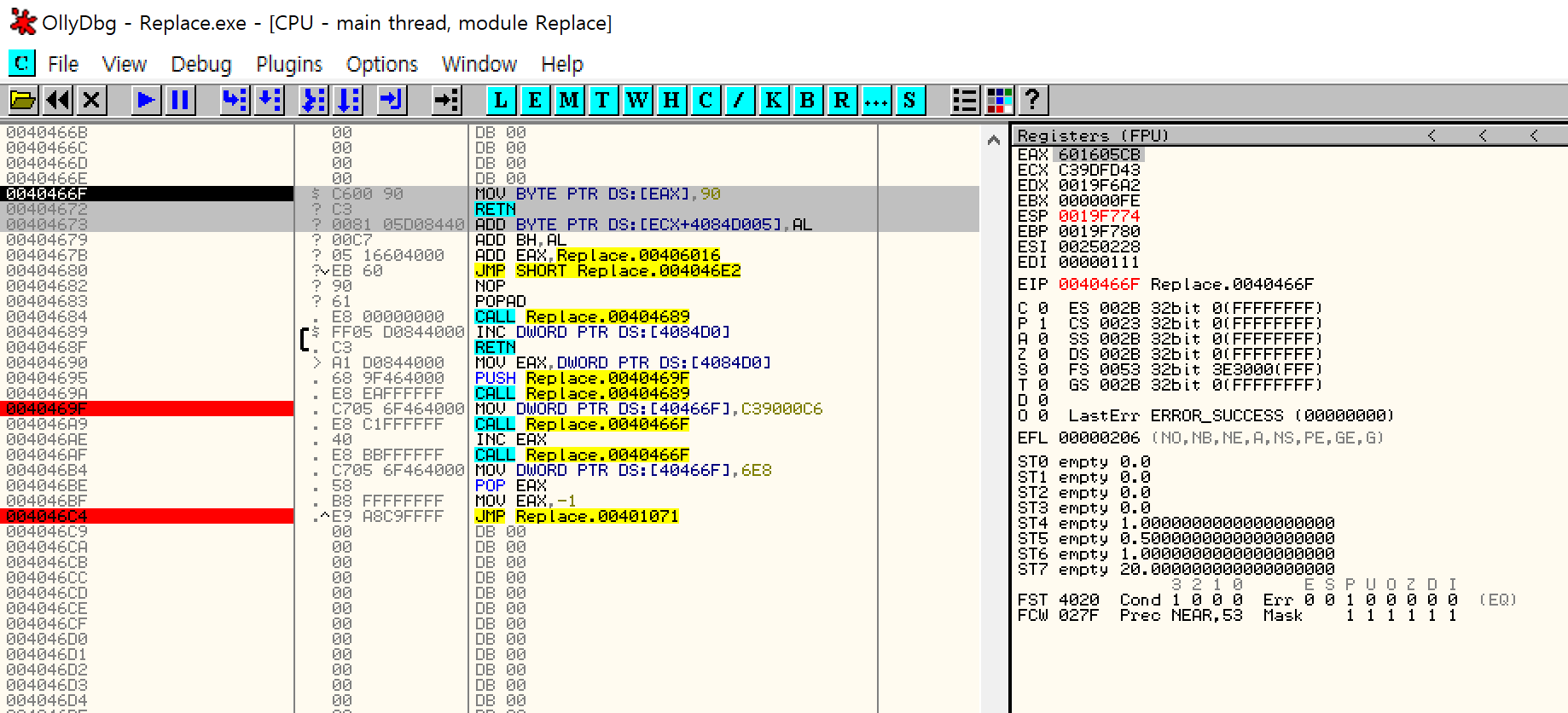The image size is (1568, 713).
Task: Click disassembly scrollbar up arrow
Action: click(994, 140)
